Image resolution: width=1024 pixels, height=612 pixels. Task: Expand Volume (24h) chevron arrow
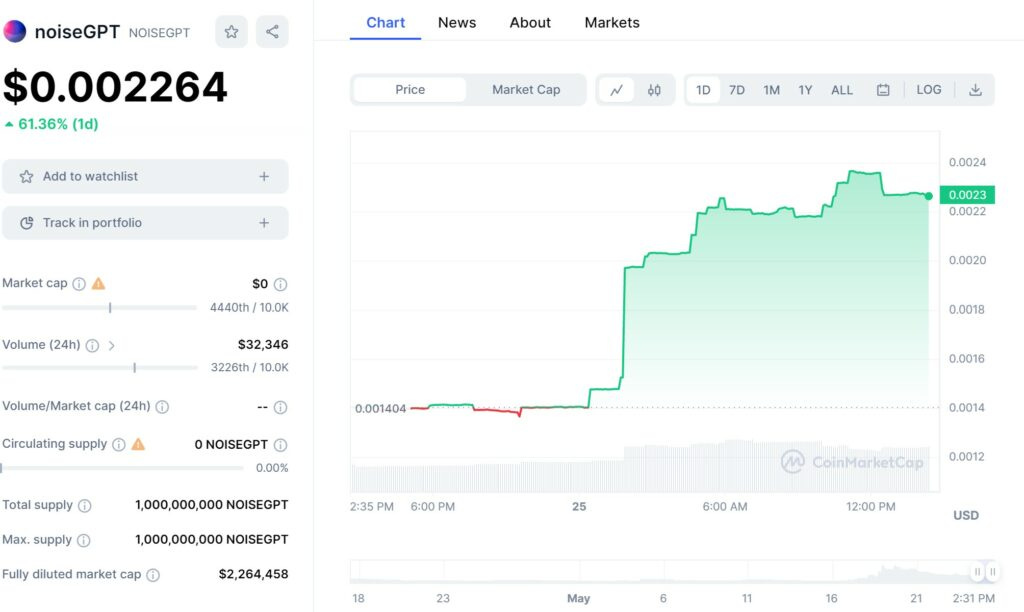point(112,346)
